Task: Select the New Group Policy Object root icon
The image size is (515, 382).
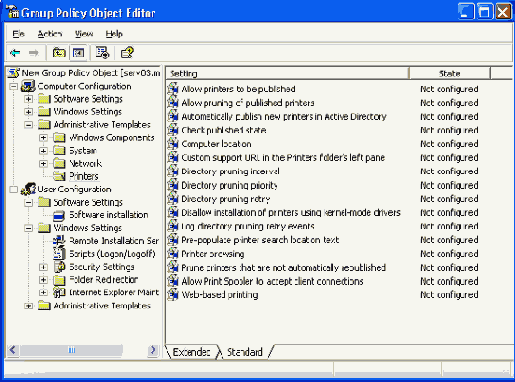Action: (x=14, y=73)
